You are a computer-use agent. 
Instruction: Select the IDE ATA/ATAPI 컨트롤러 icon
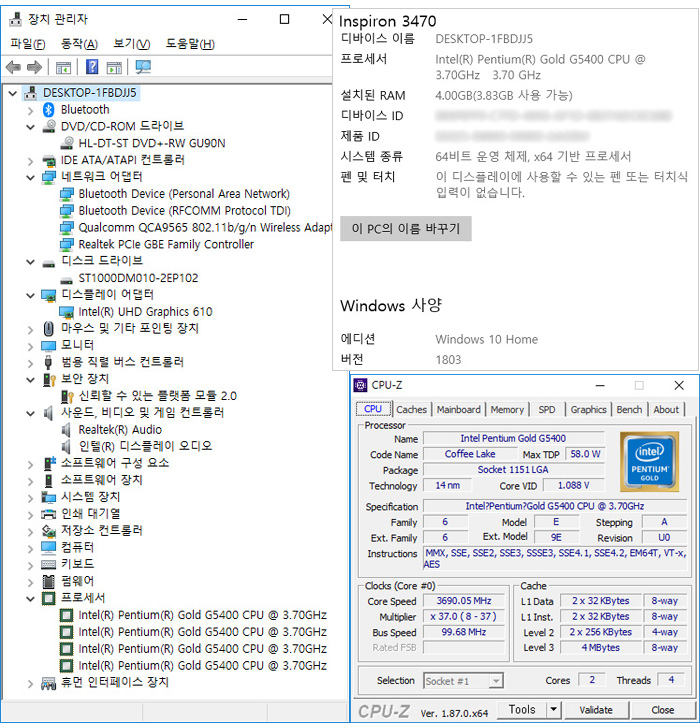coord(49,161)
